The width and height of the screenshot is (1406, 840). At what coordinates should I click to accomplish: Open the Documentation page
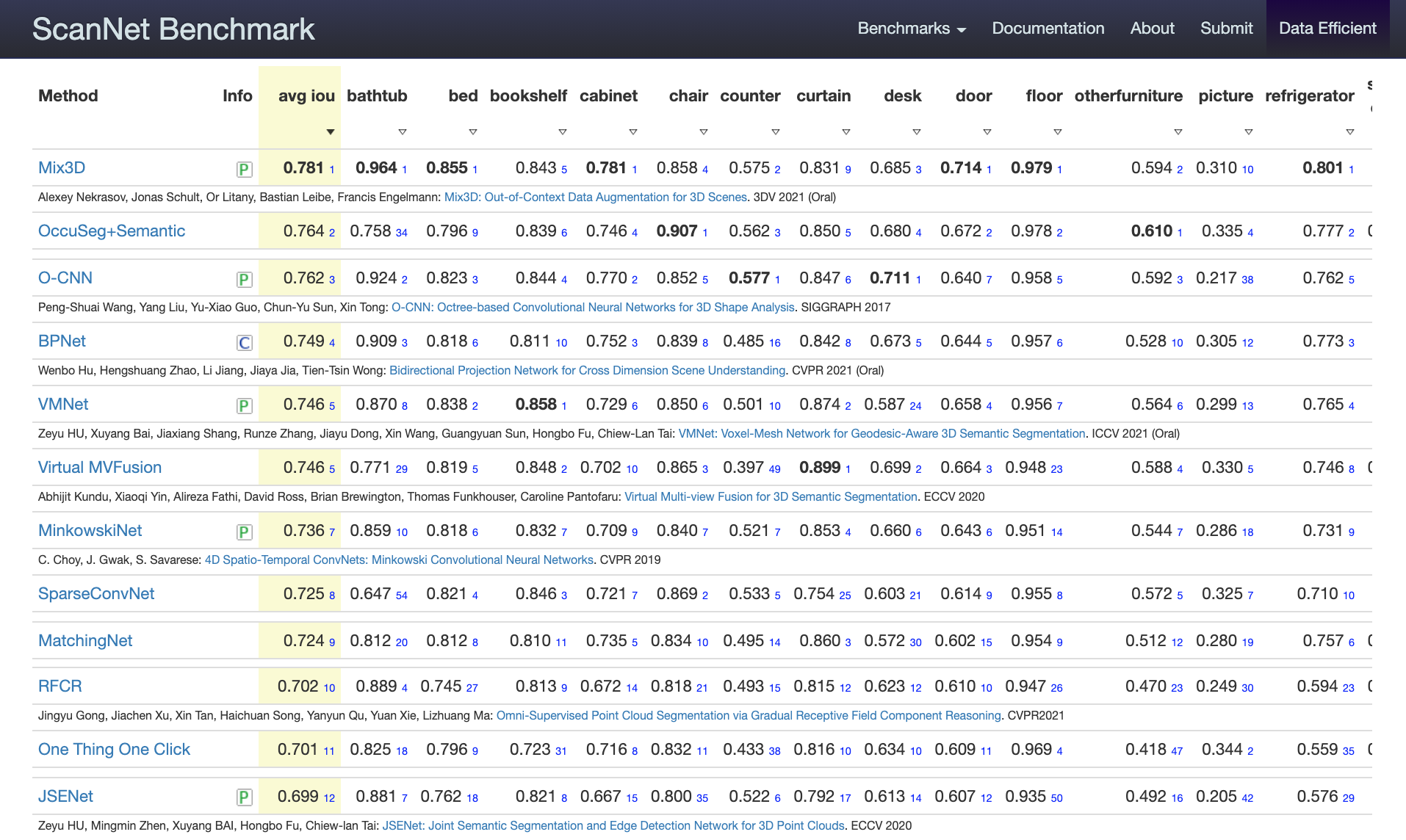click(x=1048, y=29)
